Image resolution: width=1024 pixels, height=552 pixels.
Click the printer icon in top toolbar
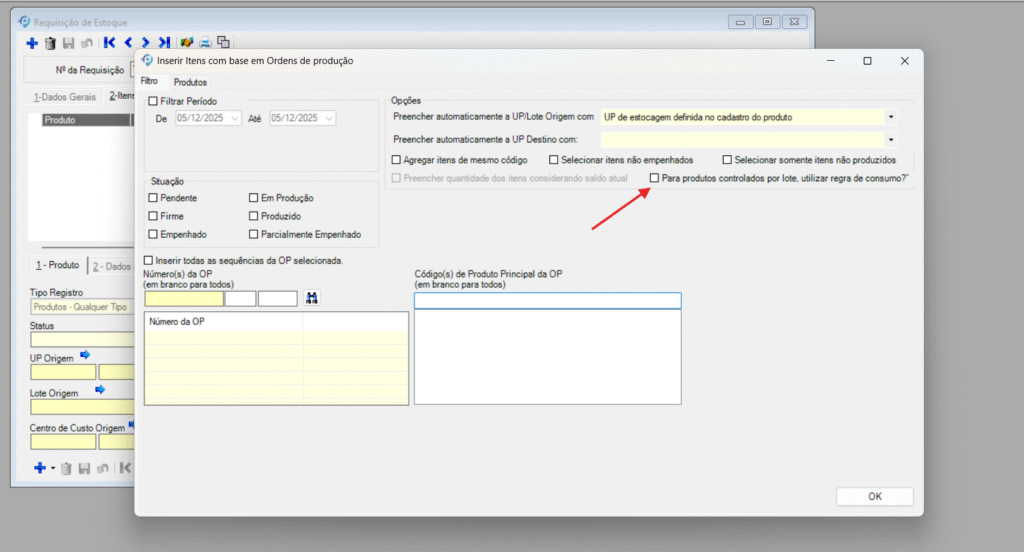coord(204,42)
